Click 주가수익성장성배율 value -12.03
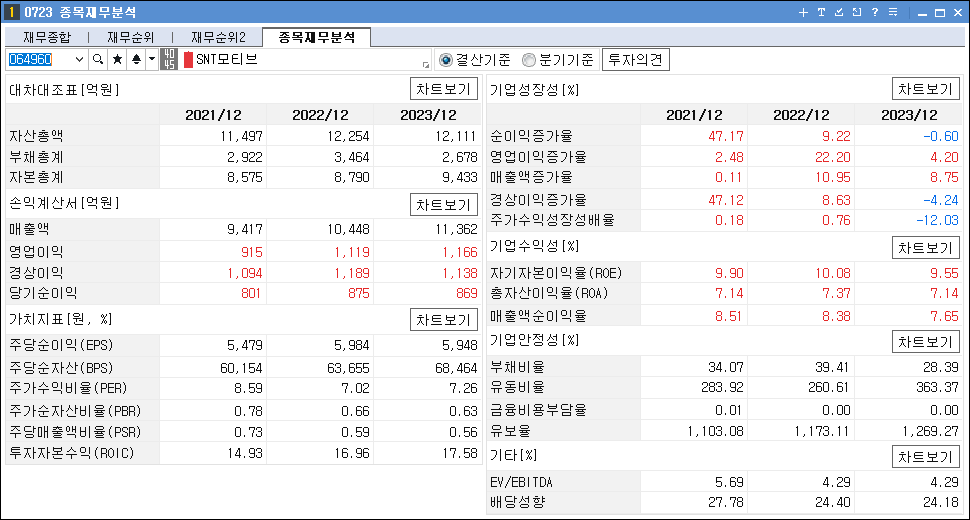The image size is (970, 520). point(937,220)
